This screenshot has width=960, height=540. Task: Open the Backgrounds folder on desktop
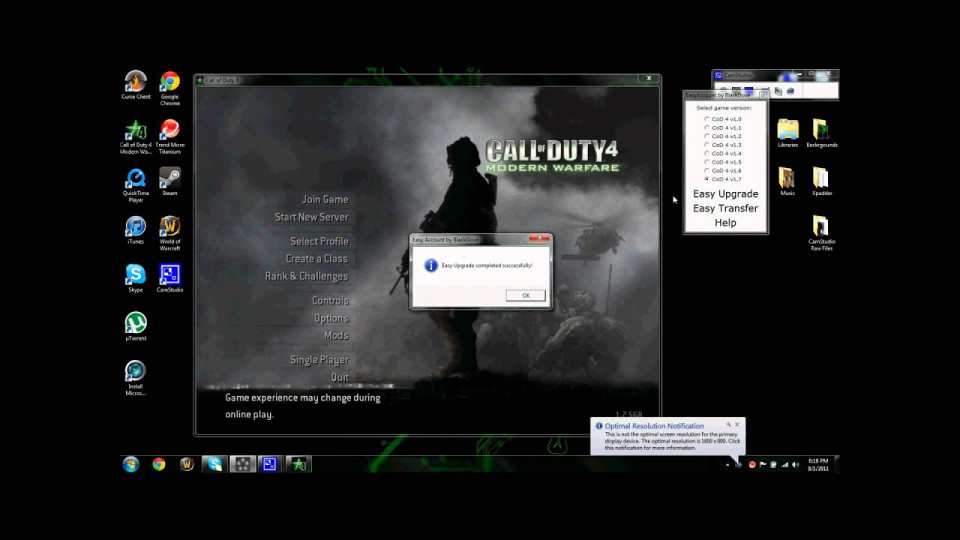coord(822,133)
